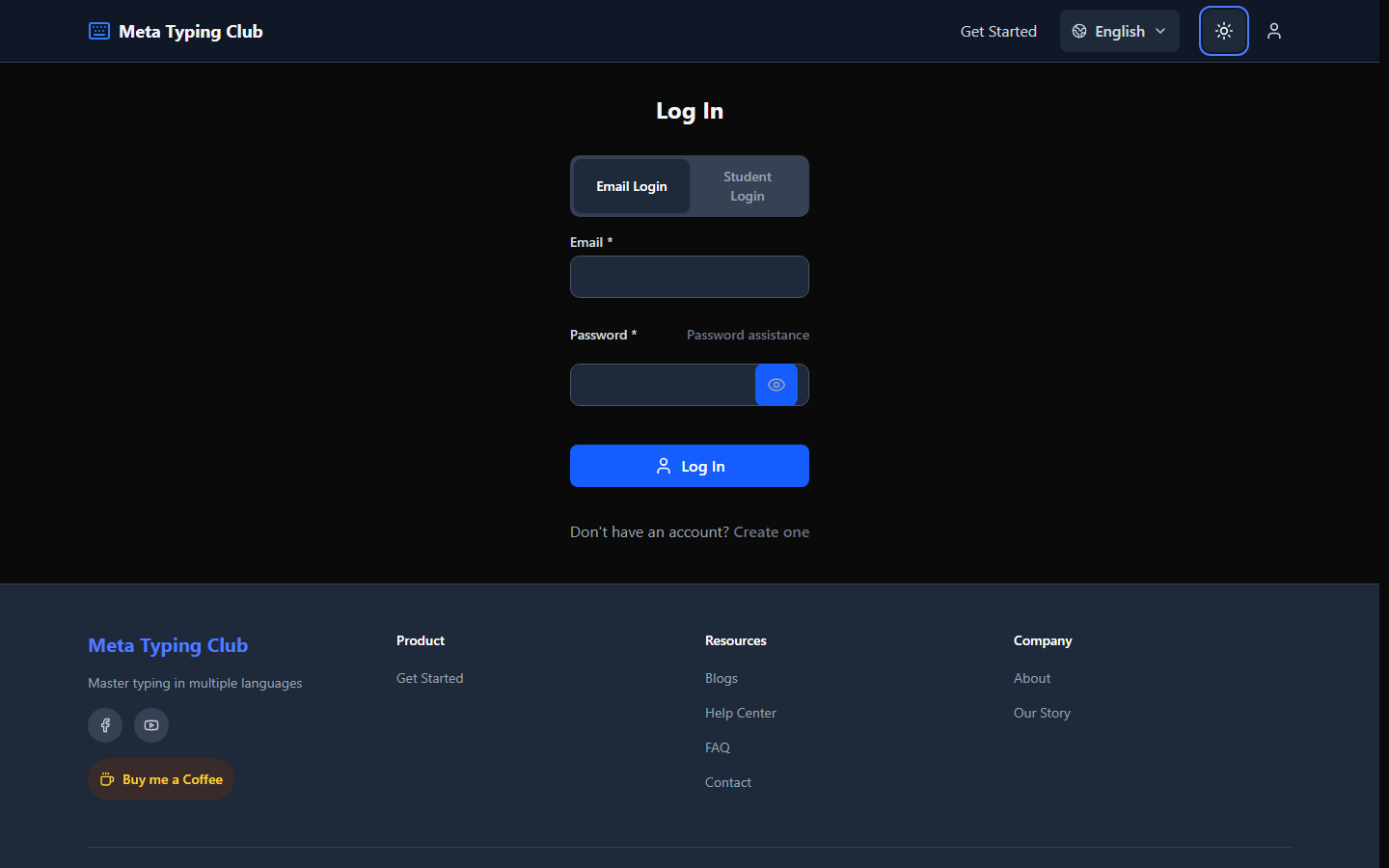Click the blue Log In button
1389x868 pixels.
(690, 466)
